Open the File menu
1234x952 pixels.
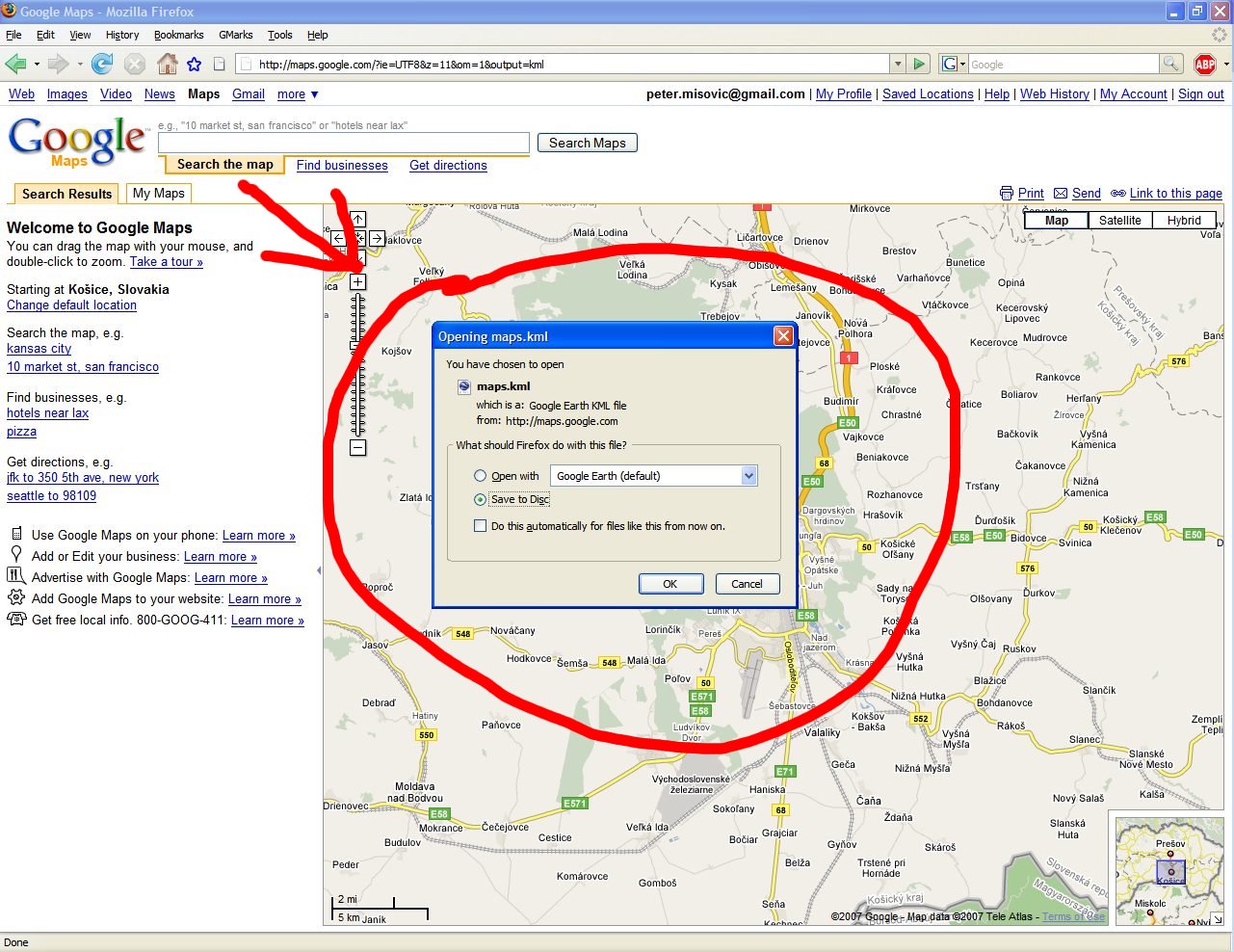click(x=13, y=35)
